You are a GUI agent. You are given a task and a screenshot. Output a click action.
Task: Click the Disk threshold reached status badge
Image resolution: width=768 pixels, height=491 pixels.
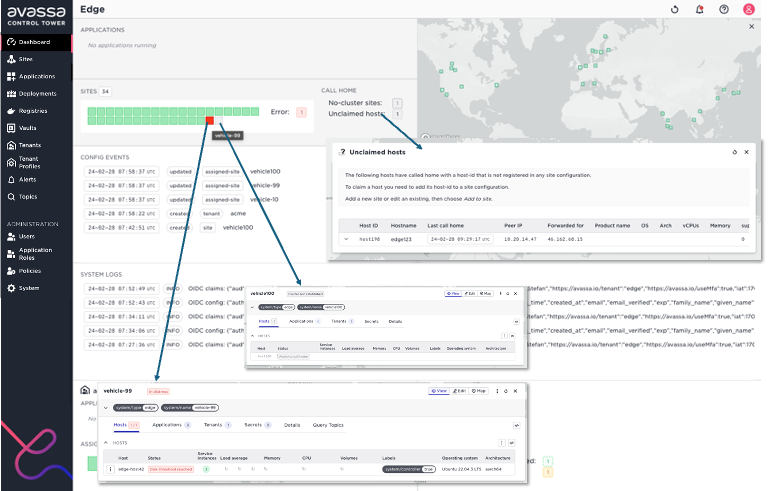(x=171, y=469)
